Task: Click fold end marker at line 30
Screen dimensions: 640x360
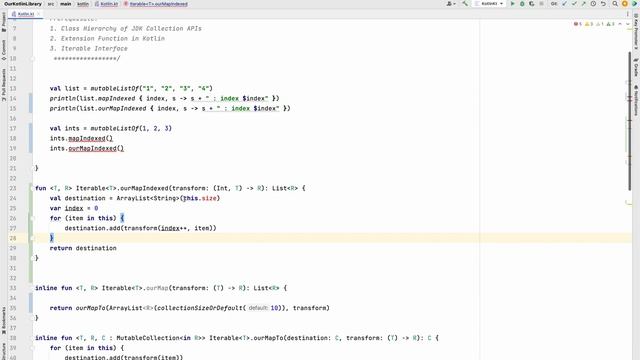Action: click(x=32, y=258)
